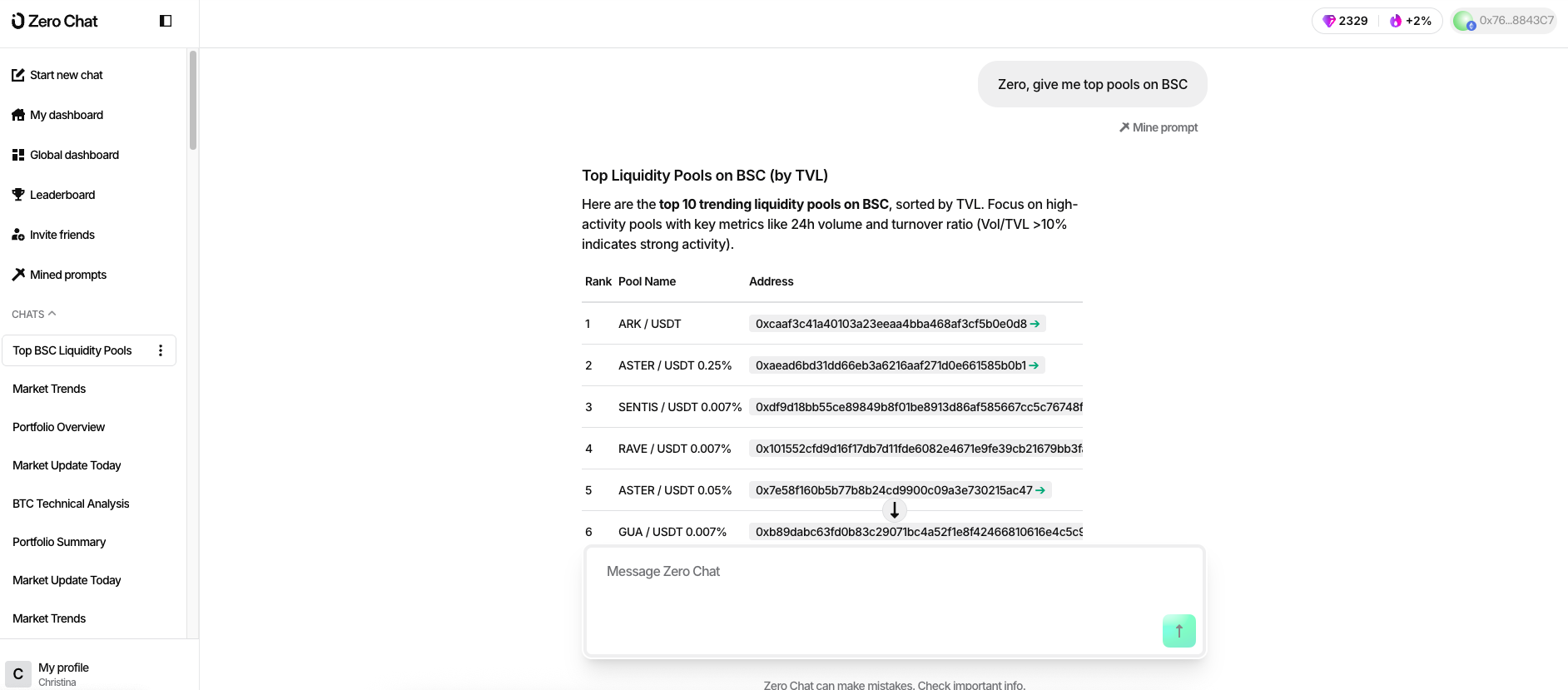Click scroll-to-bottom arrow button
Screen dimensions: 1568x690
(895, 510)
